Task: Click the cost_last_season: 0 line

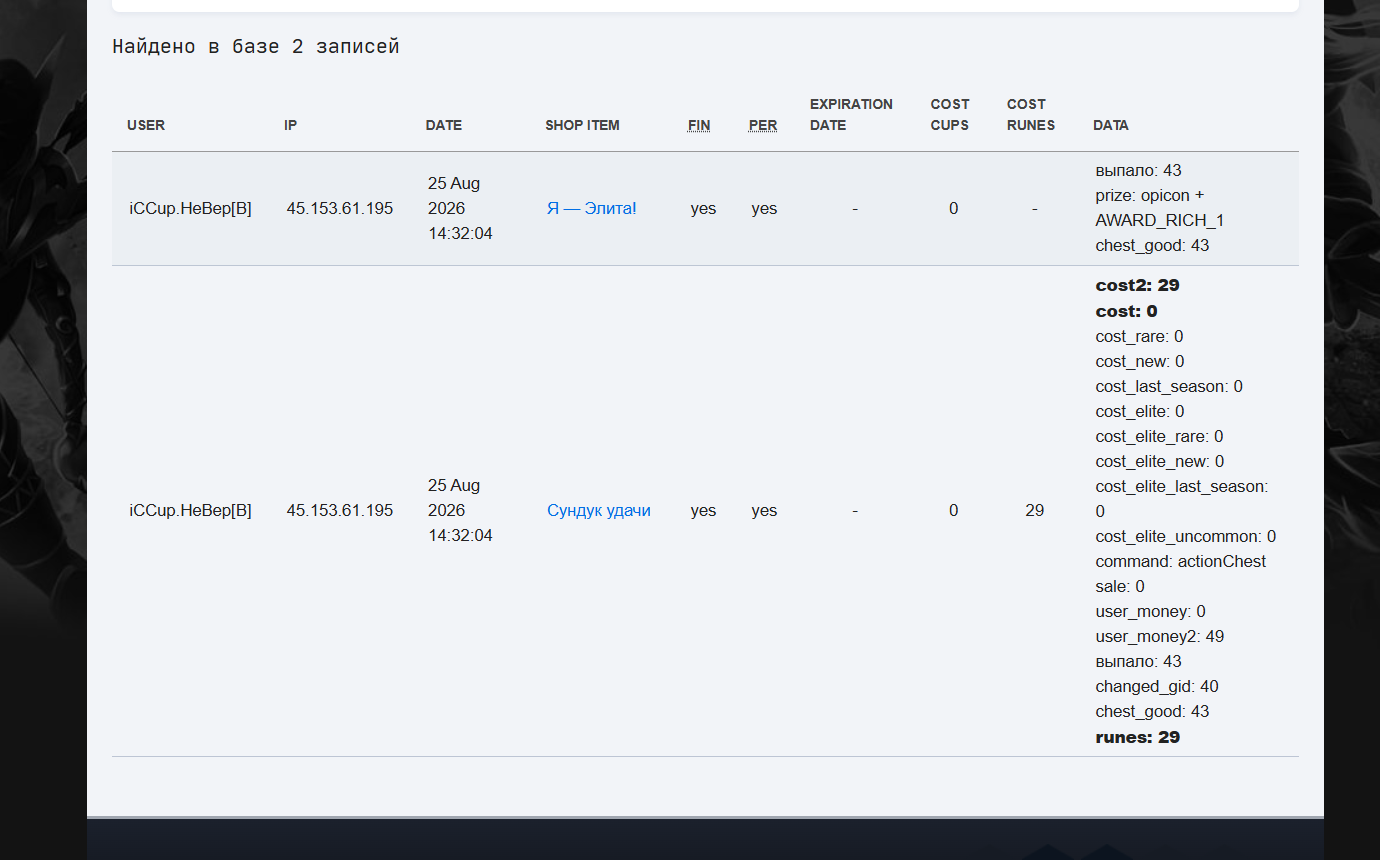Action: [1169, 386]
